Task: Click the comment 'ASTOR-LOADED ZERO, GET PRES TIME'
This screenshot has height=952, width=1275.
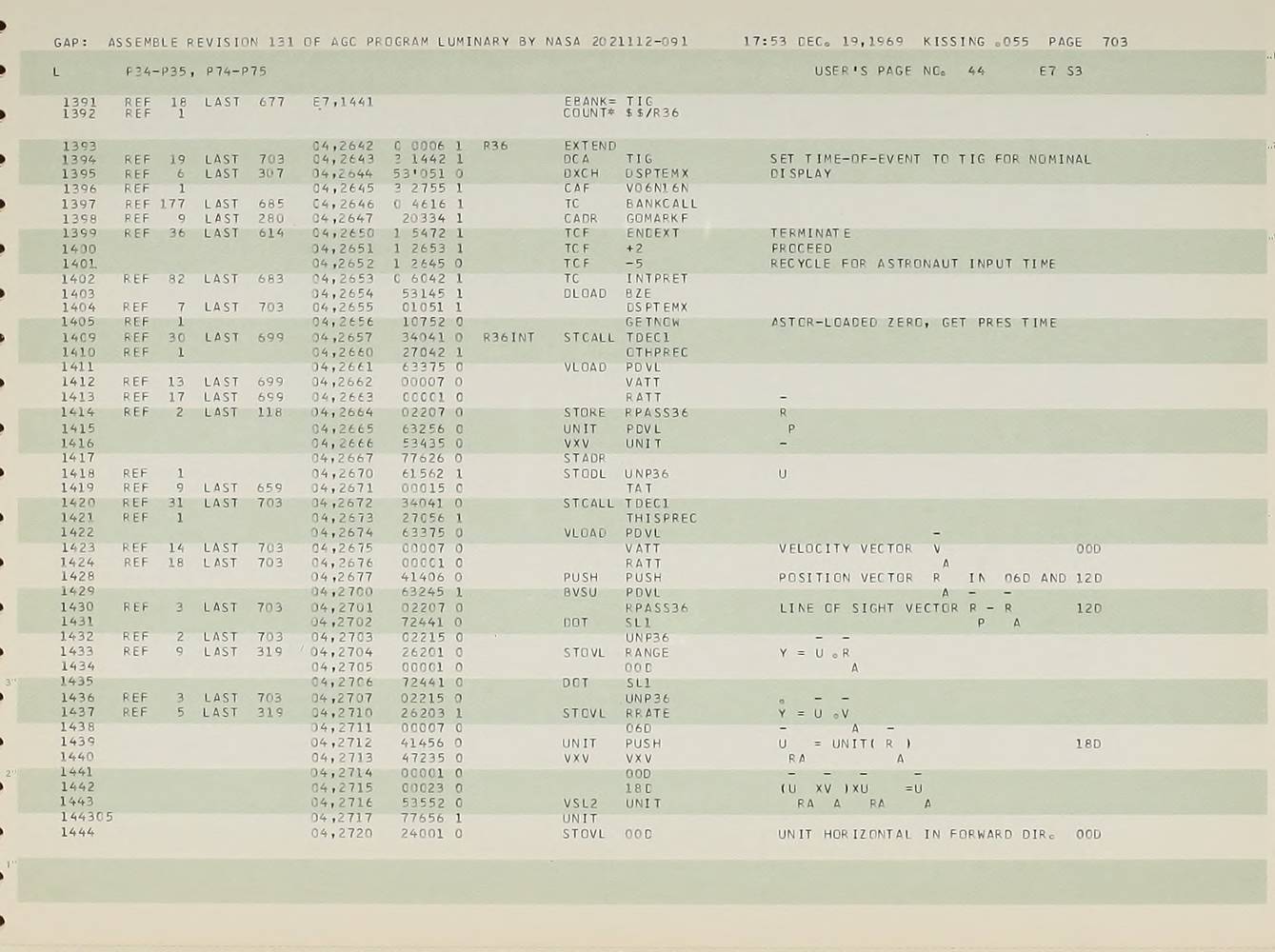Action: [x=914, y=323]
